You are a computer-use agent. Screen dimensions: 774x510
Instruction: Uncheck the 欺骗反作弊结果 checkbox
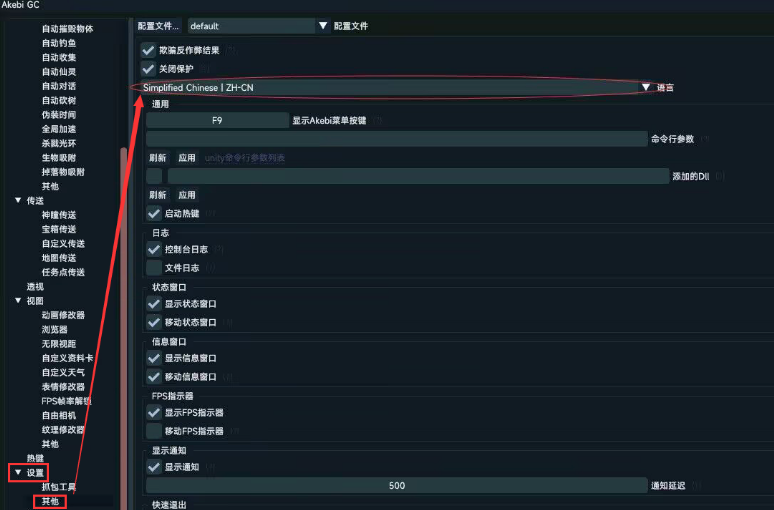[148, 50]
